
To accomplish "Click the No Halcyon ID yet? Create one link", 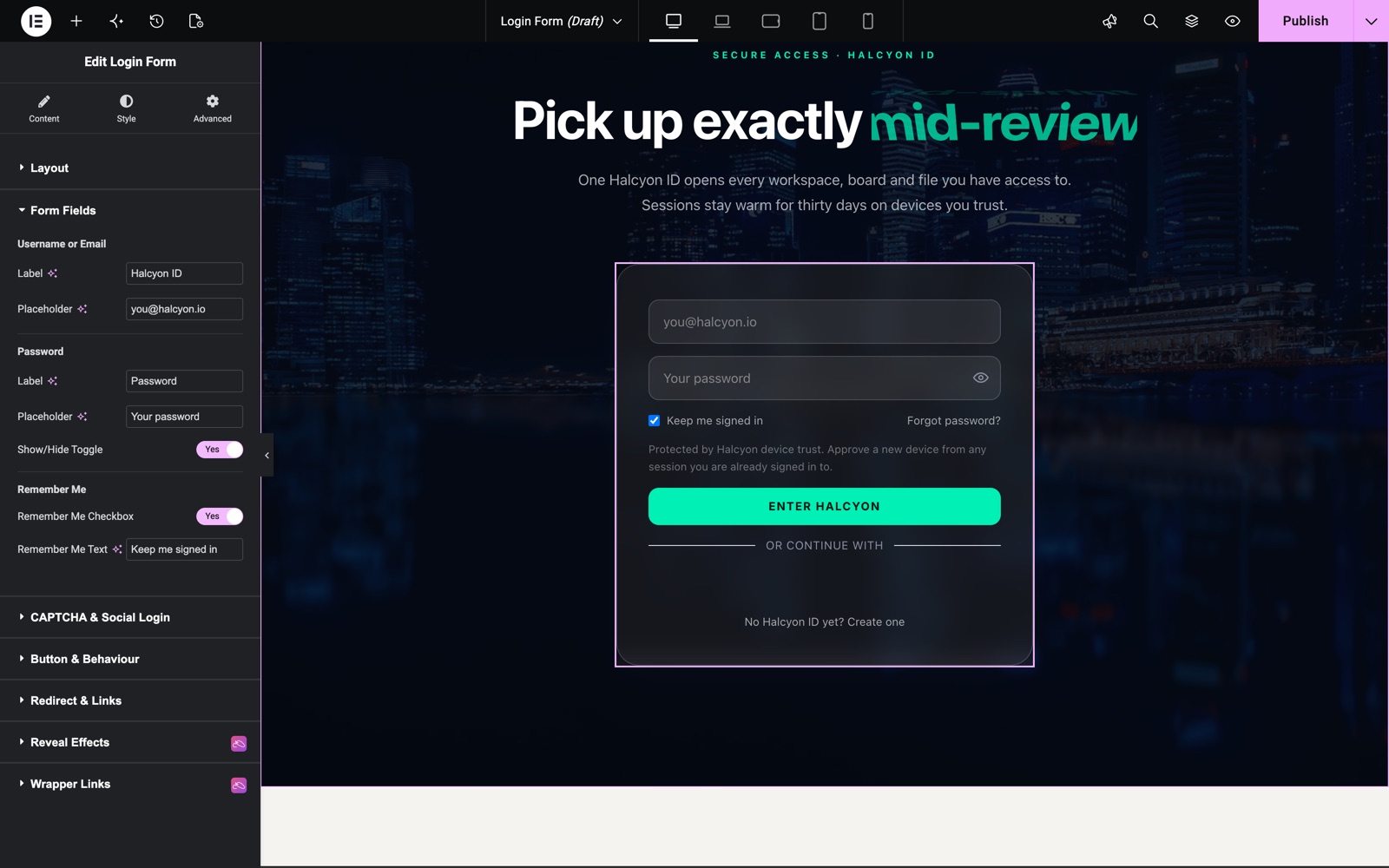I will tap(825, 622).
